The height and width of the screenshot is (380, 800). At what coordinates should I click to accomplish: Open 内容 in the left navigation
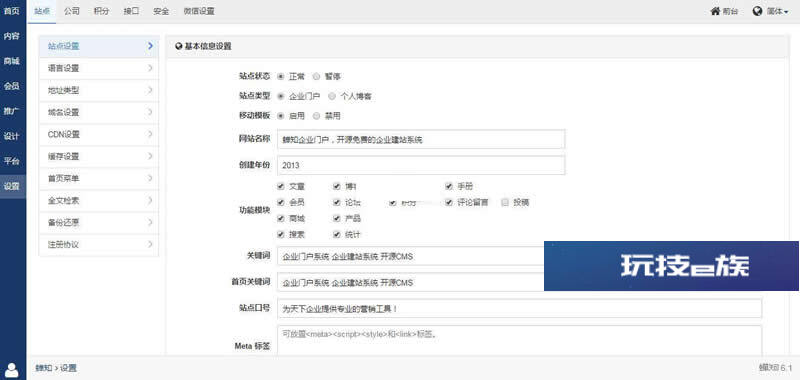coord(12,36)
